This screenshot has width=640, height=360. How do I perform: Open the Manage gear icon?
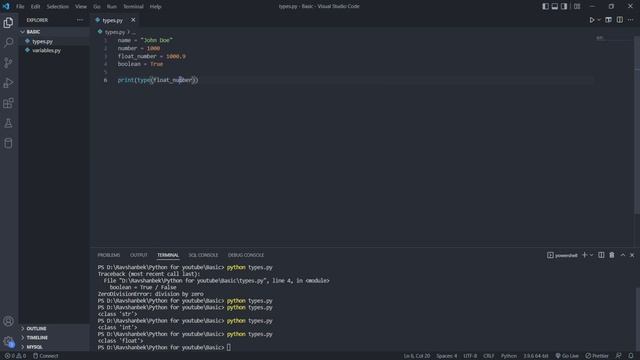[x=8, y=341]
